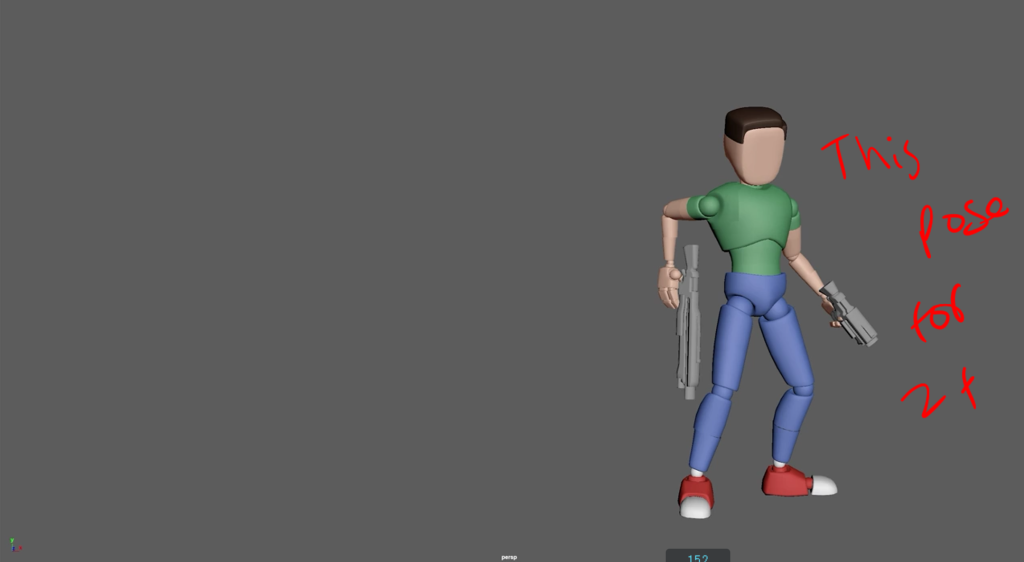1024x562 pixels.
Task: Select the pistol in the character's hand
Action: (x=848, y=313)
